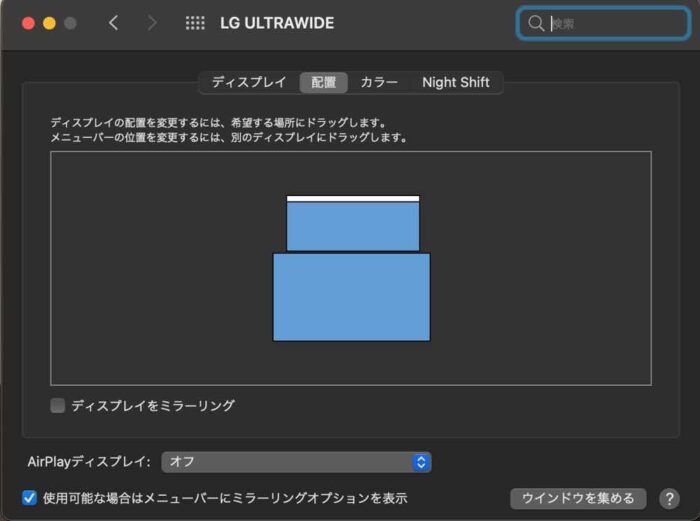Viewport: 700px width, 521px height.
Task: Switch to the Night Shift tab
Action: pyautogui.click(x=455, y=82)
